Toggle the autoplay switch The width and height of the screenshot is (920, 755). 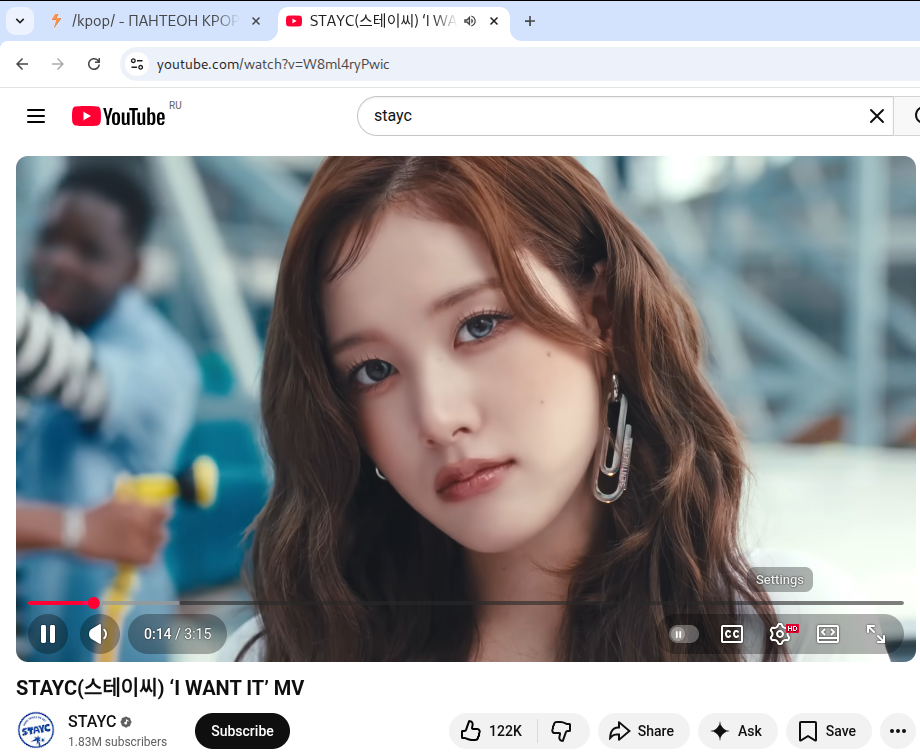pos(684,634)
